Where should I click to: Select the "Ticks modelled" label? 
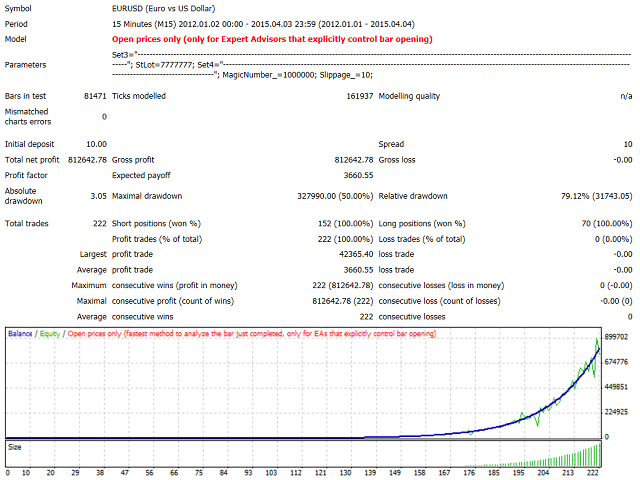coord(139,96)
